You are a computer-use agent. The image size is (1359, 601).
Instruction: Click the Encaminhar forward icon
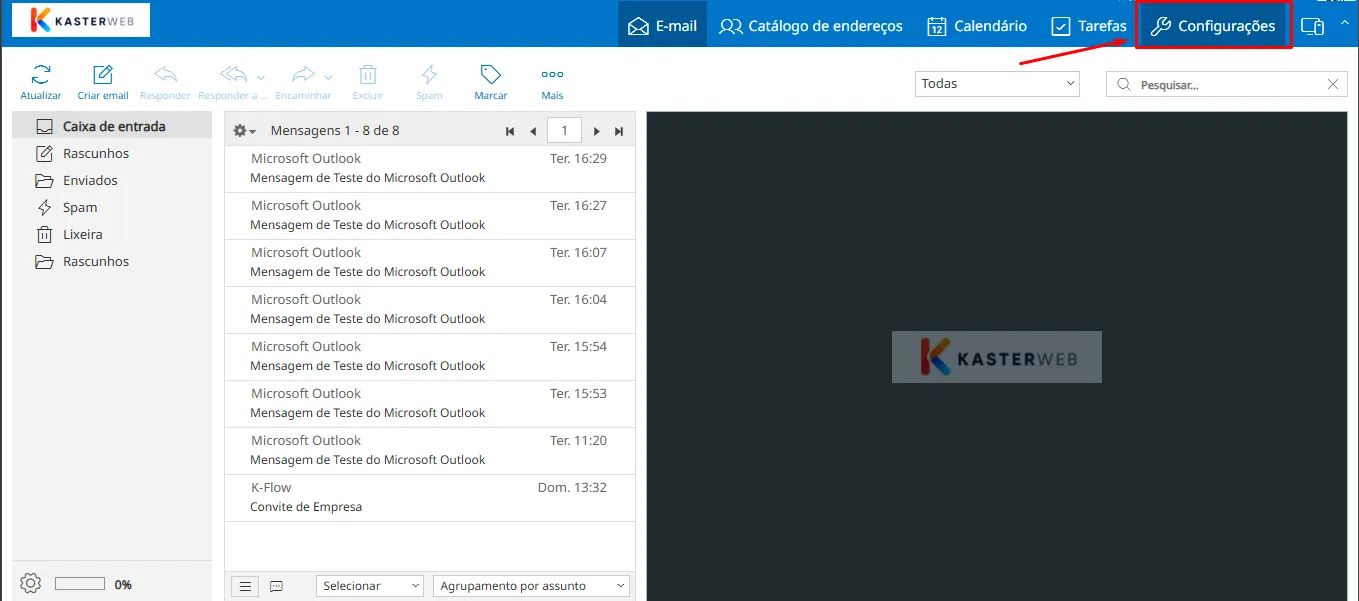click(x=303, y=75)
